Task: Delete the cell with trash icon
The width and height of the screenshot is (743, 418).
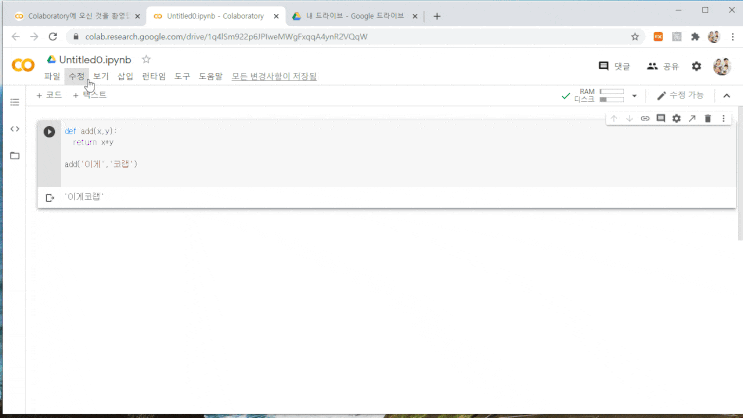Action: (707, 118)
